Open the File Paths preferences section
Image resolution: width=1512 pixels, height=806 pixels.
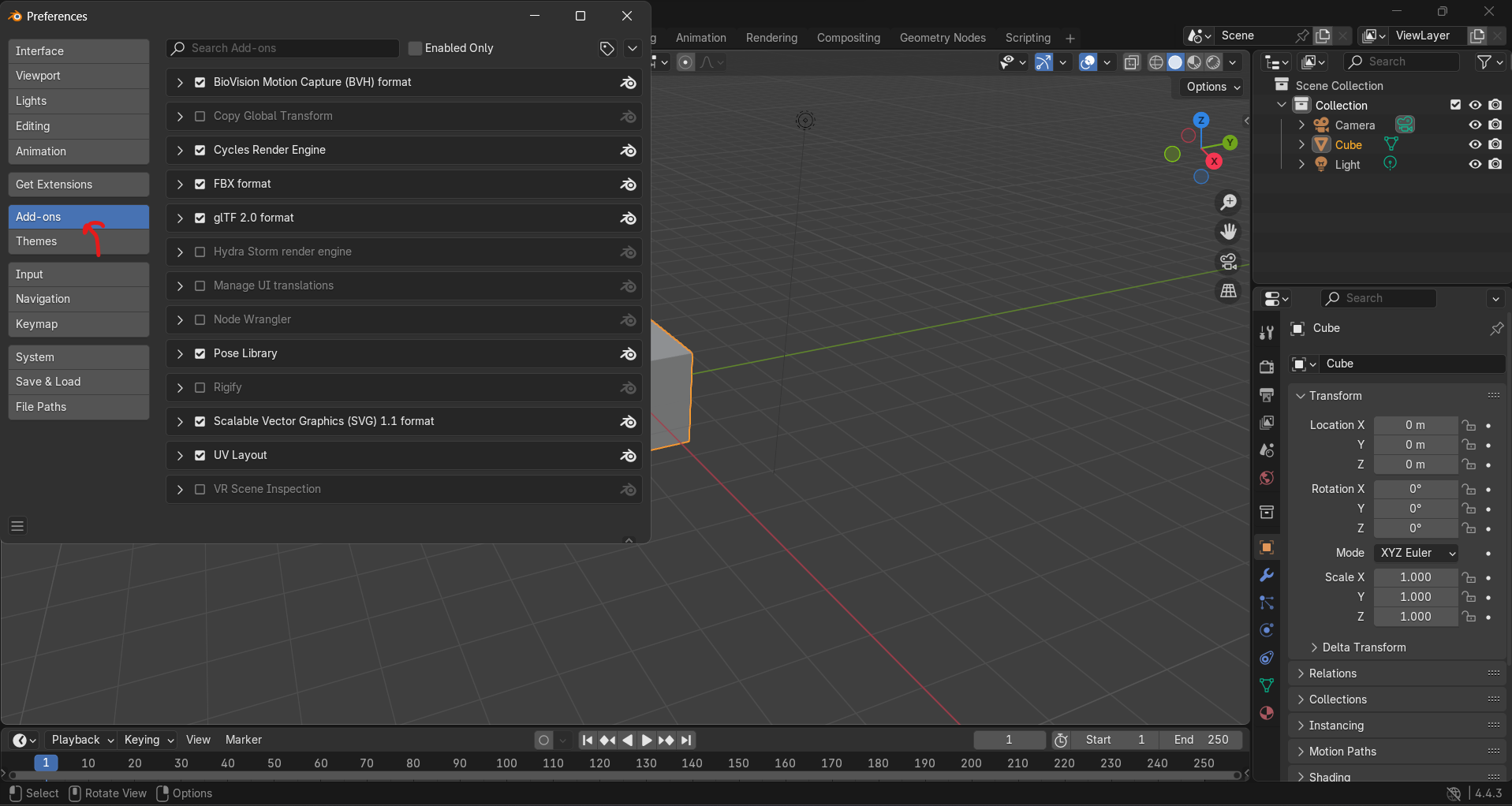tap(79, 407)
